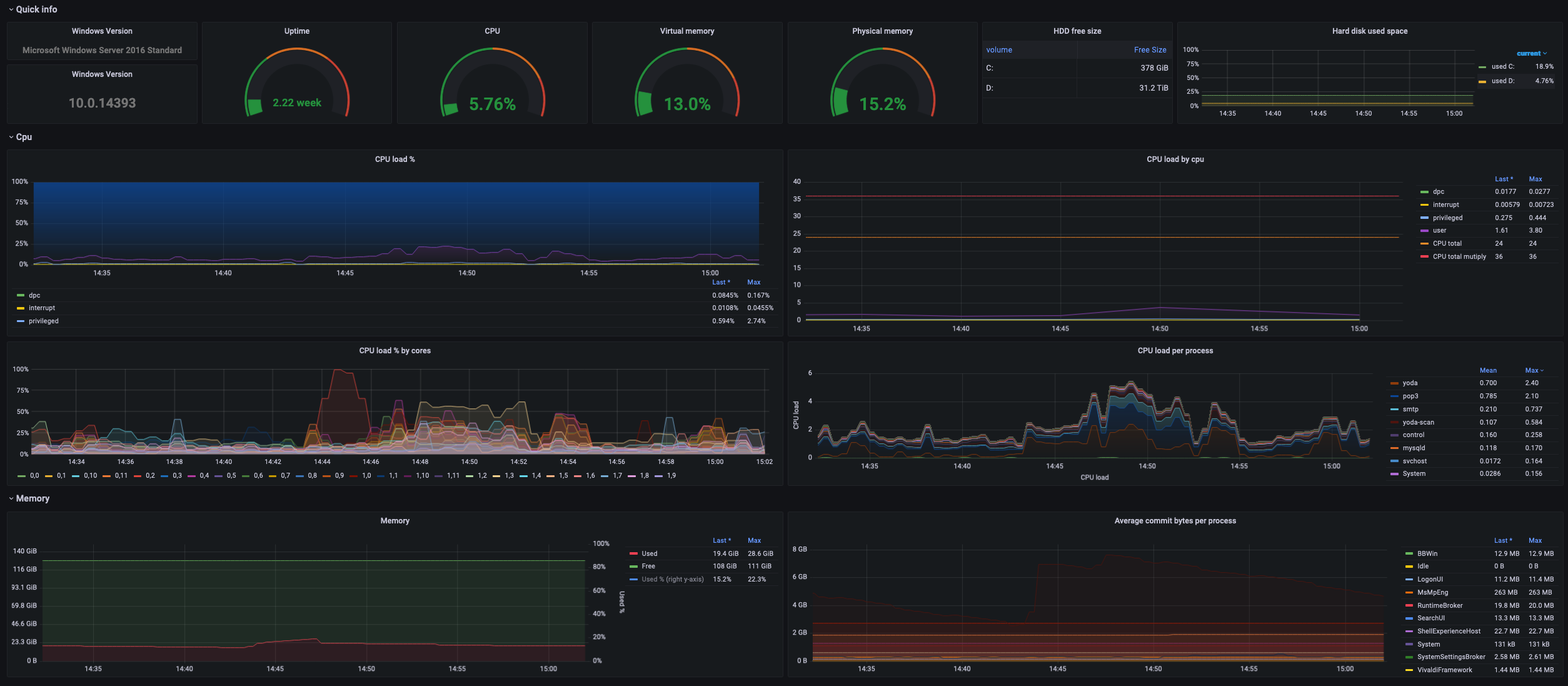
Task: Toggle pop3 series in process legend
Action: tap(1410, 396)
